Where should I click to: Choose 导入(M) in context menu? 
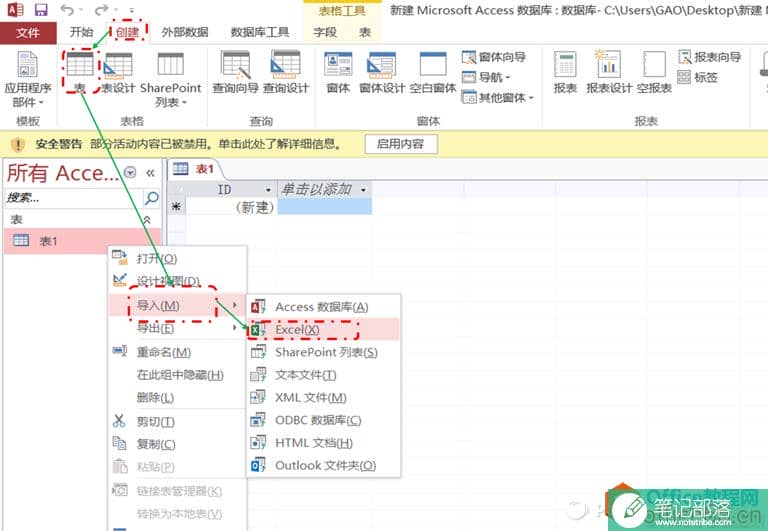pos(177,305)
